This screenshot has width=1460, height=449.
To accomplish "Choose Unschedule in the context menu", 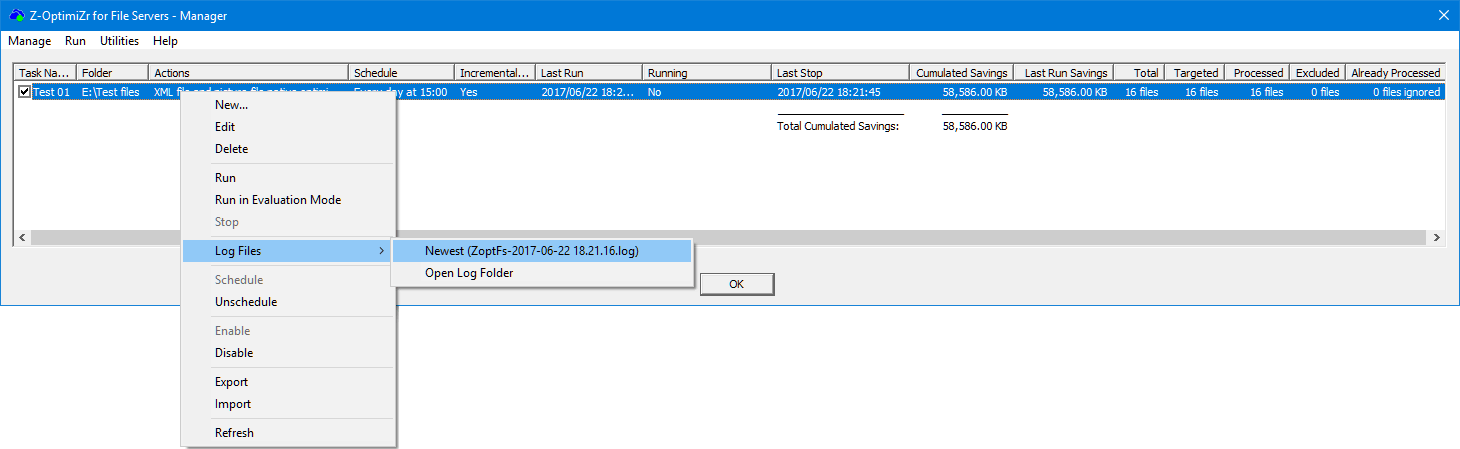I will click(x=246, y=302).
